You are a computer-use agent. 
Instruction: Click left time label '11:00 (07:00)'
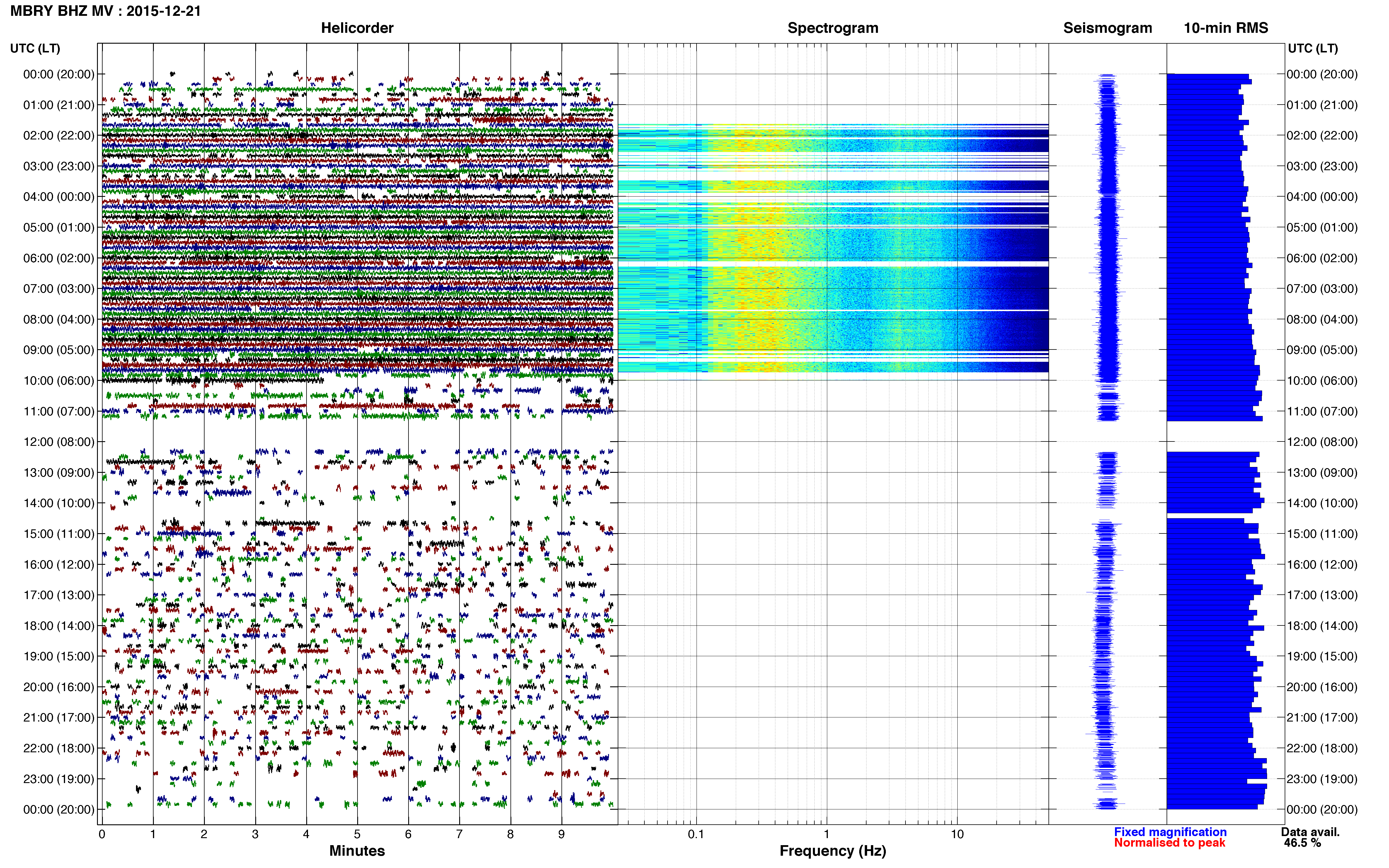click(59, 411)
